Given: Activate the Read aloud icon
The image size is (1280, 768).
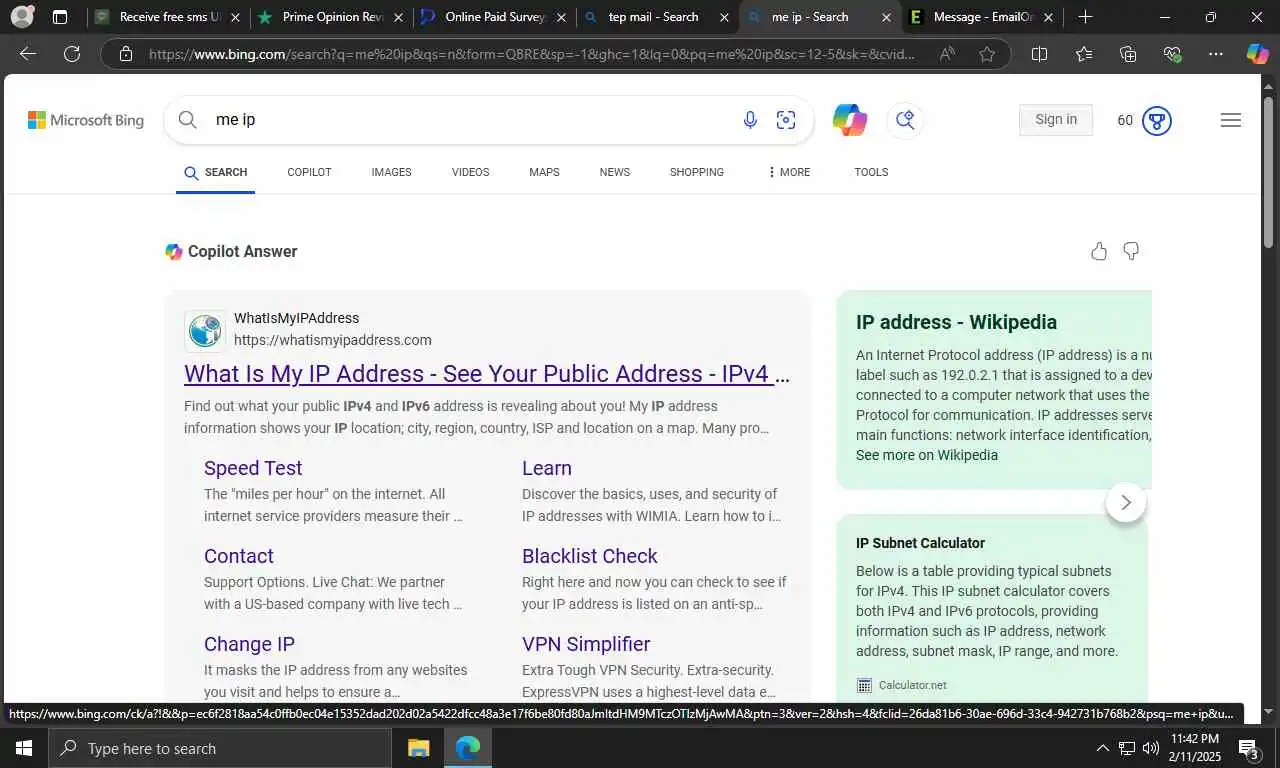Looking at the screenshot, I should 946,54.
